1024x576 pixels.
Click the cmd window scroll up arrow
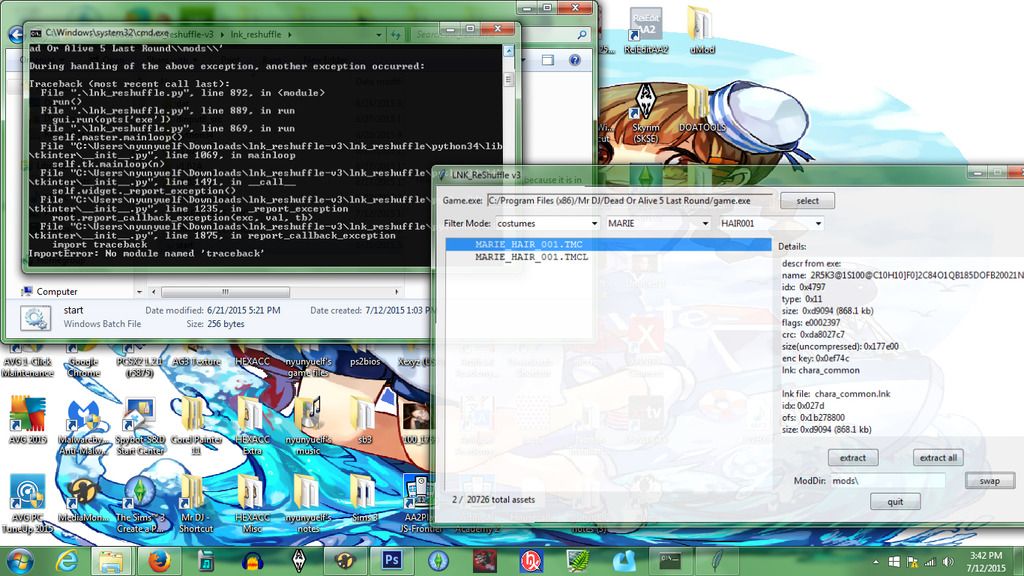[x=508, y=50]
